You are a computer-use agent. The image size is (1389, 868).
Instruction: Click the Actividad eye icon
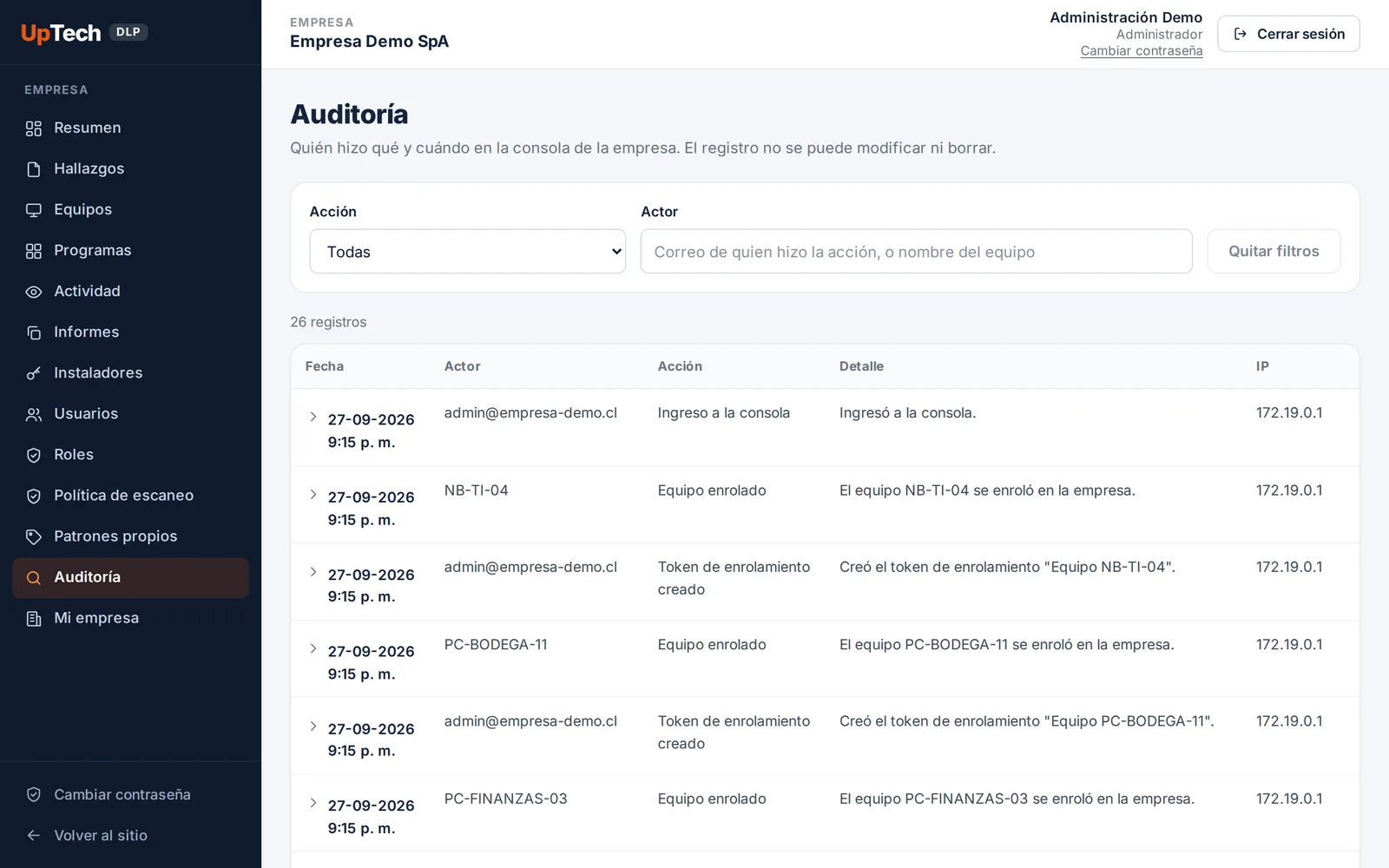34,292
